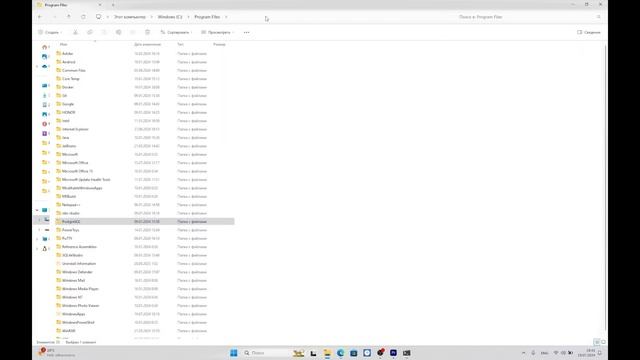The width and height of the screenshot is (640, 360).
Task: Click Этот компьютер in the breadcrumb
Action: 130,17
